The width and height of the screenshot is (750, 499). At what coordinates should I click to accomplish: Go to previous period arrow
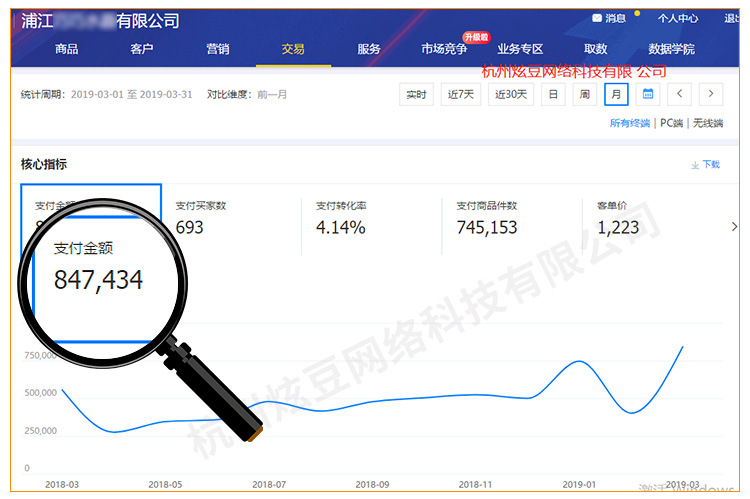(679, 94)
